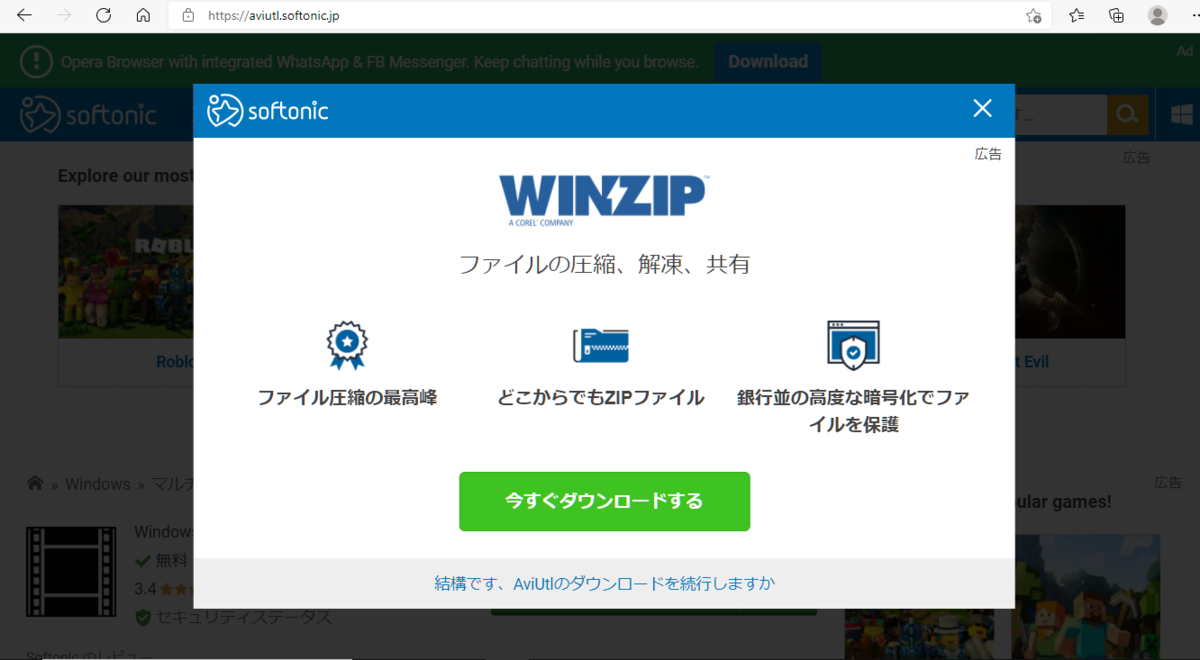Open browser home page icon

tap(143, 16)
